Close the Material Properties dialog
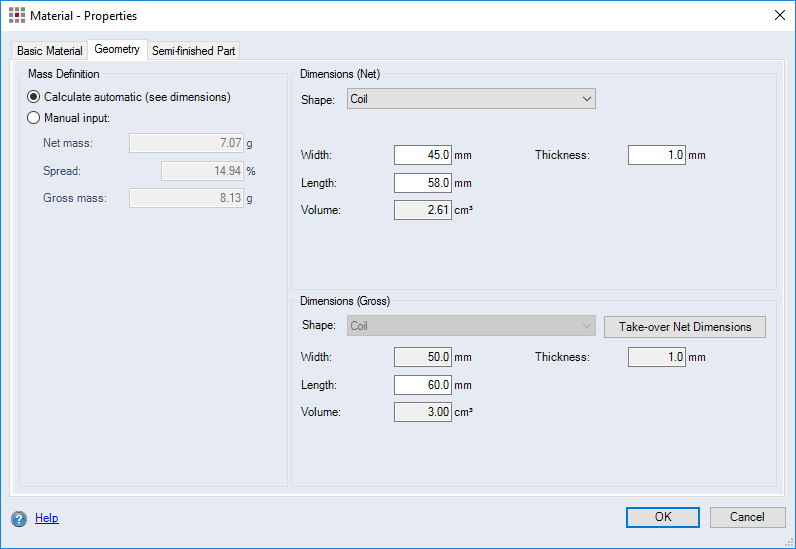Image resolution: width=796 pixels, height=549 pixels. 779,16
